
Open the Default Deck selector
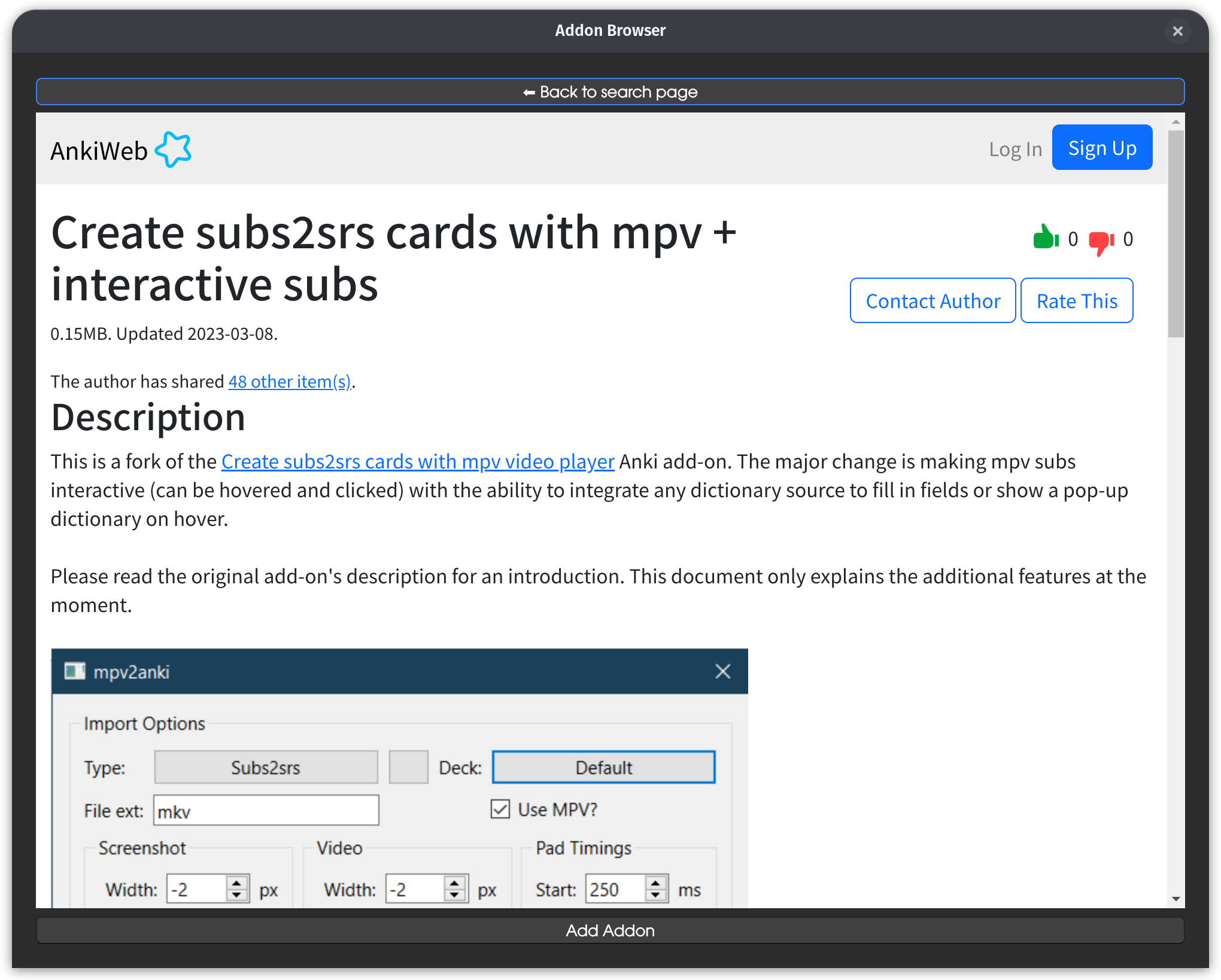pyautogui.click(x=603, y=768)
